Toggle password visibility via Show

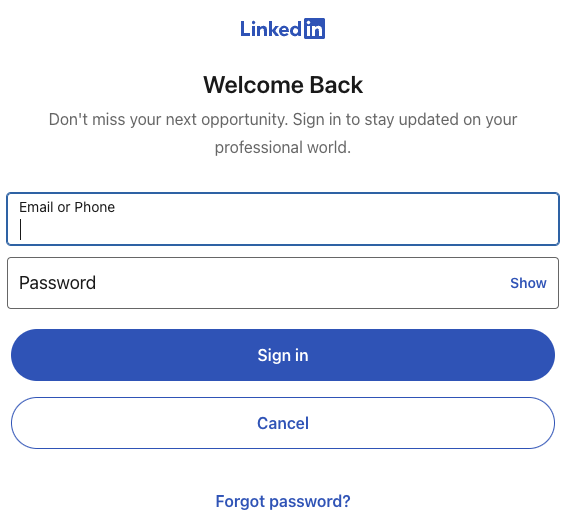point(528,283)
